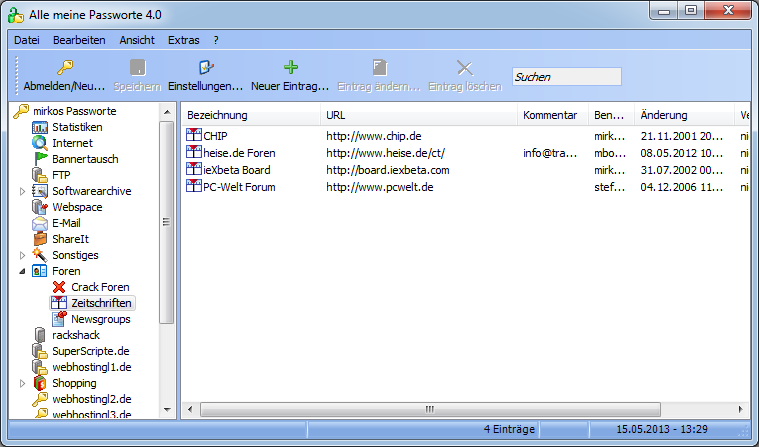Open the Extras menu
The image size is (759, 447).
tap(183, 40)
